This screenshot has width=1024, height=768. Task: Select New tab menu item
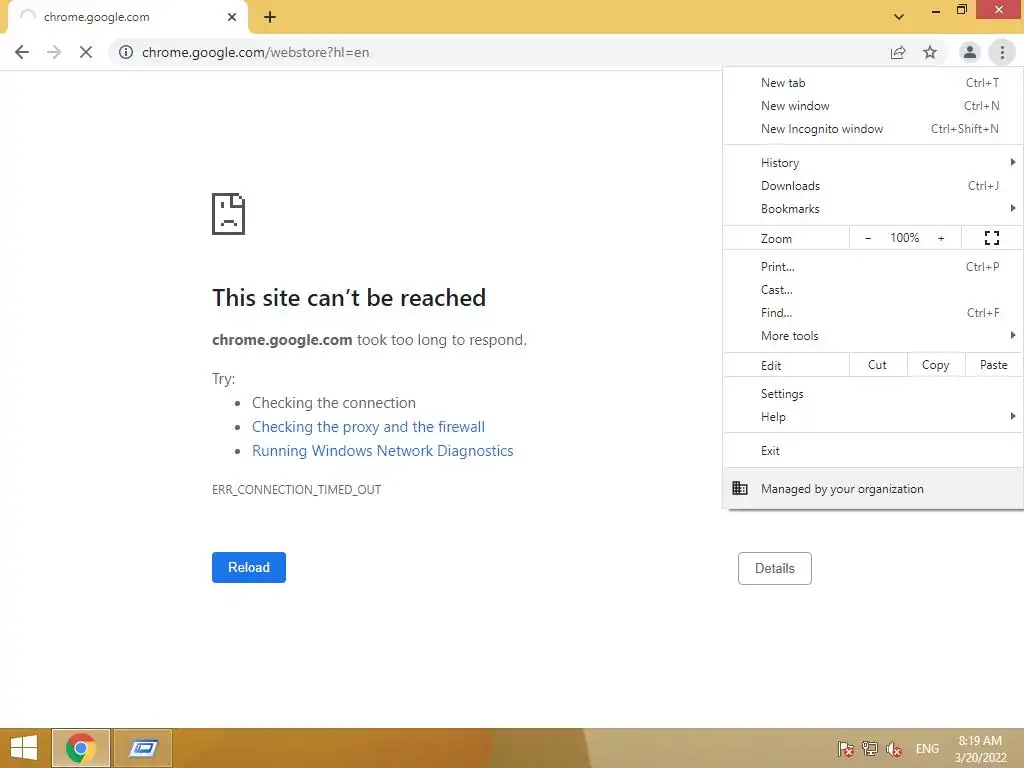(x=873, y=83)
